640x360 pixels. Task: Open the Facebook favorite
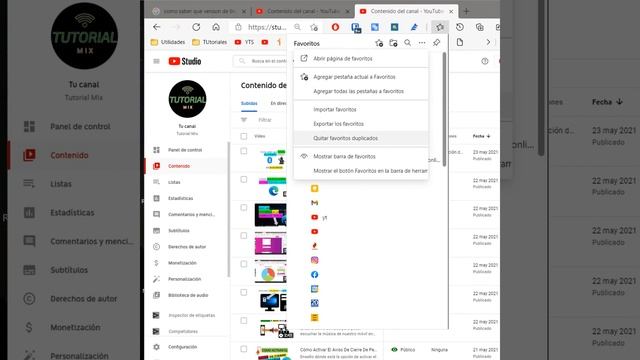315,274
